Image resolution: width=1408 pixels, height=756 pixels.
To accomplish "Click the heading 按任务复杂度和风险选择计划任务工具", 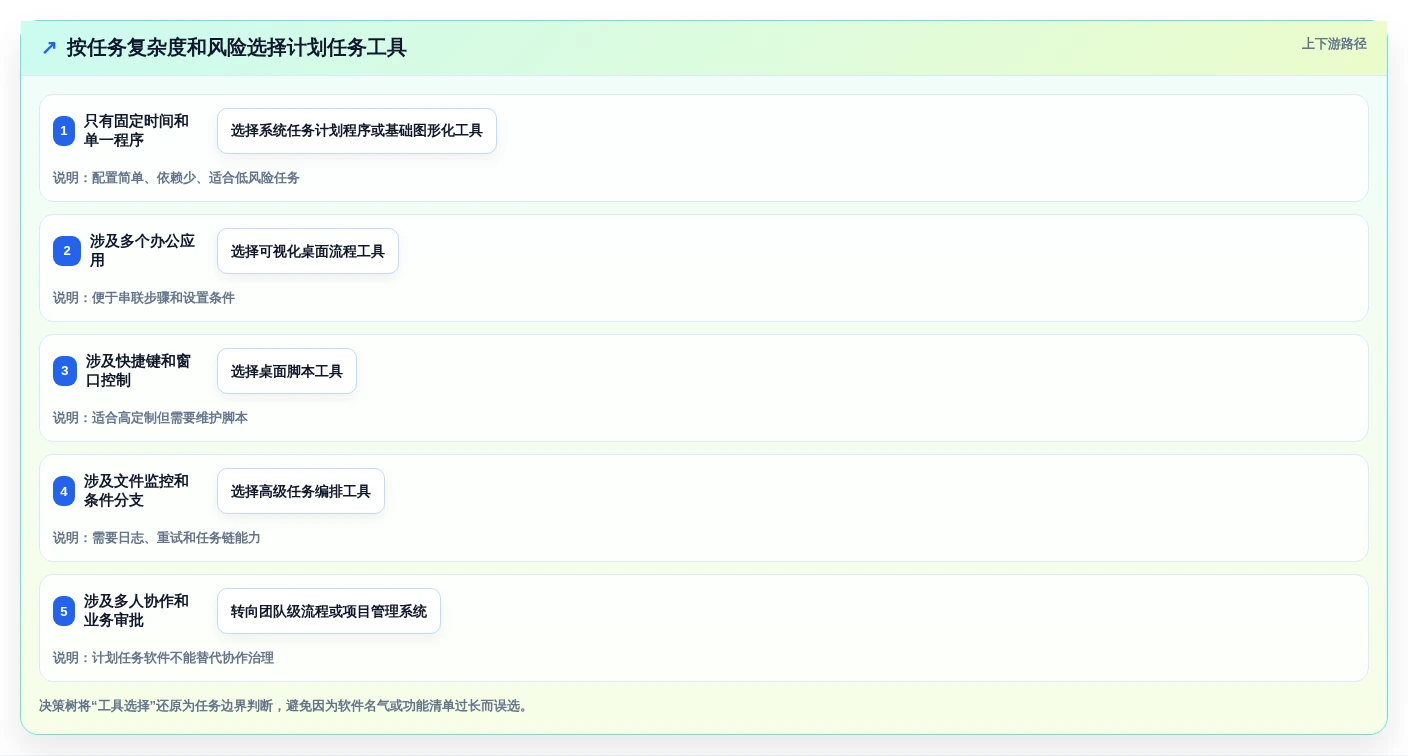I will click(237, 48).
